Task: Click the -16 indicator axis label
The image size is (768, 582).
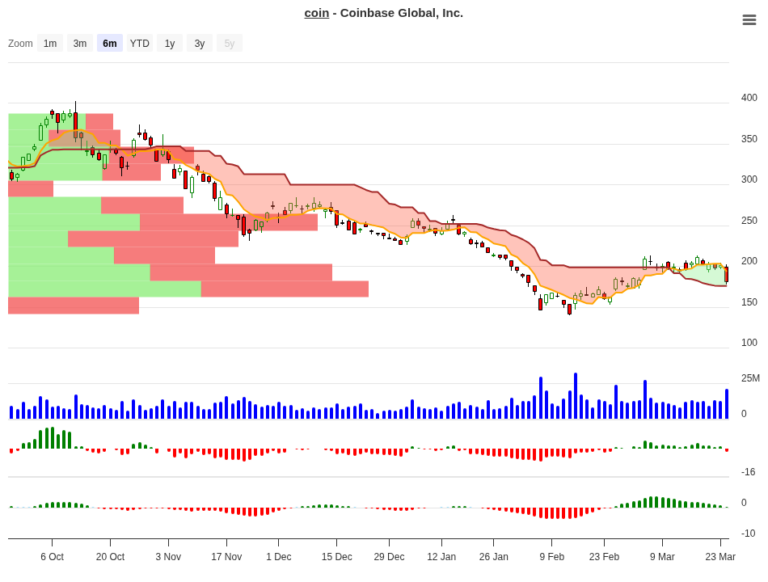Action: tap(748, 472)
